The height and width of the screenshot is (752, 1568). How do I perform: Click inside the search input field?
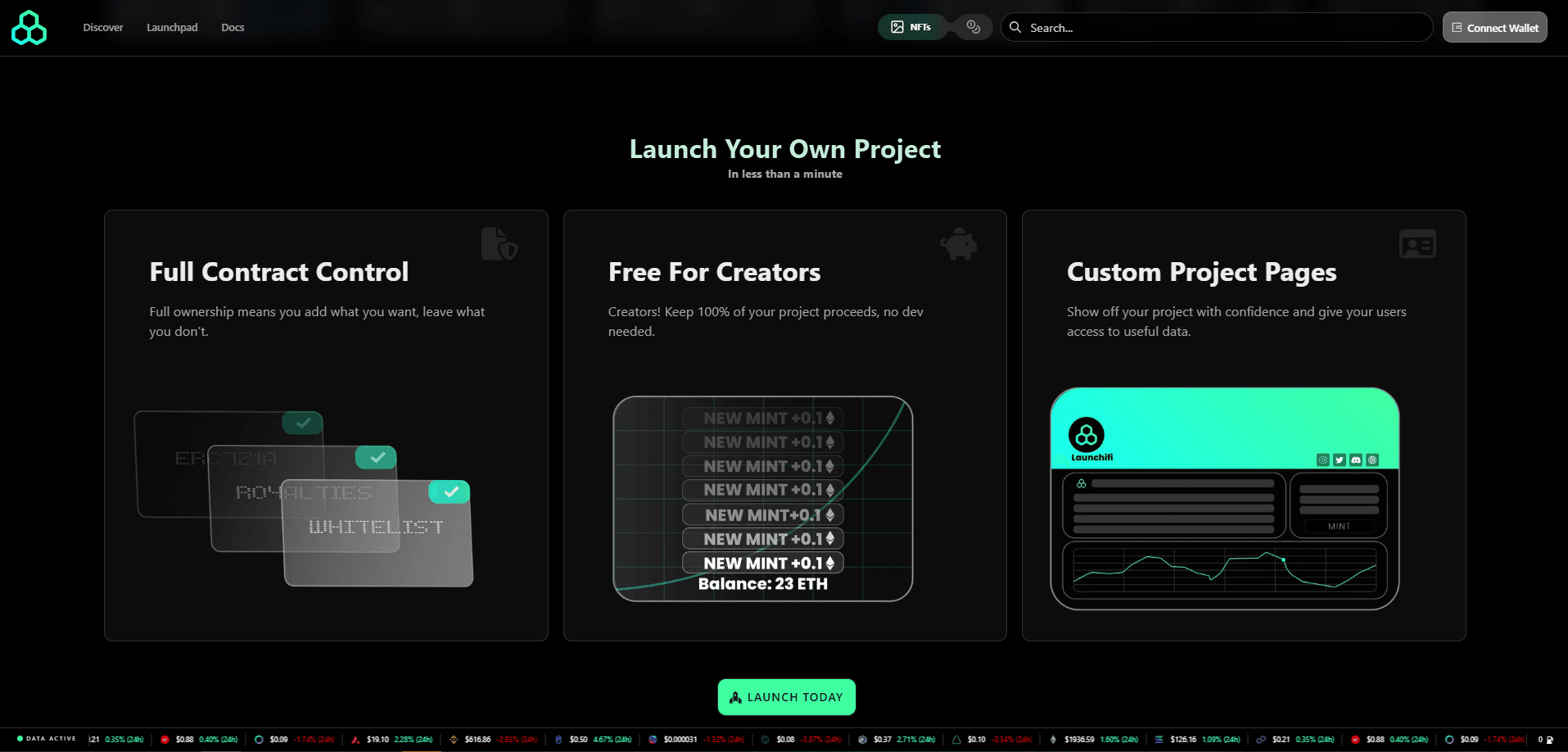click(x=1146, y=27)
